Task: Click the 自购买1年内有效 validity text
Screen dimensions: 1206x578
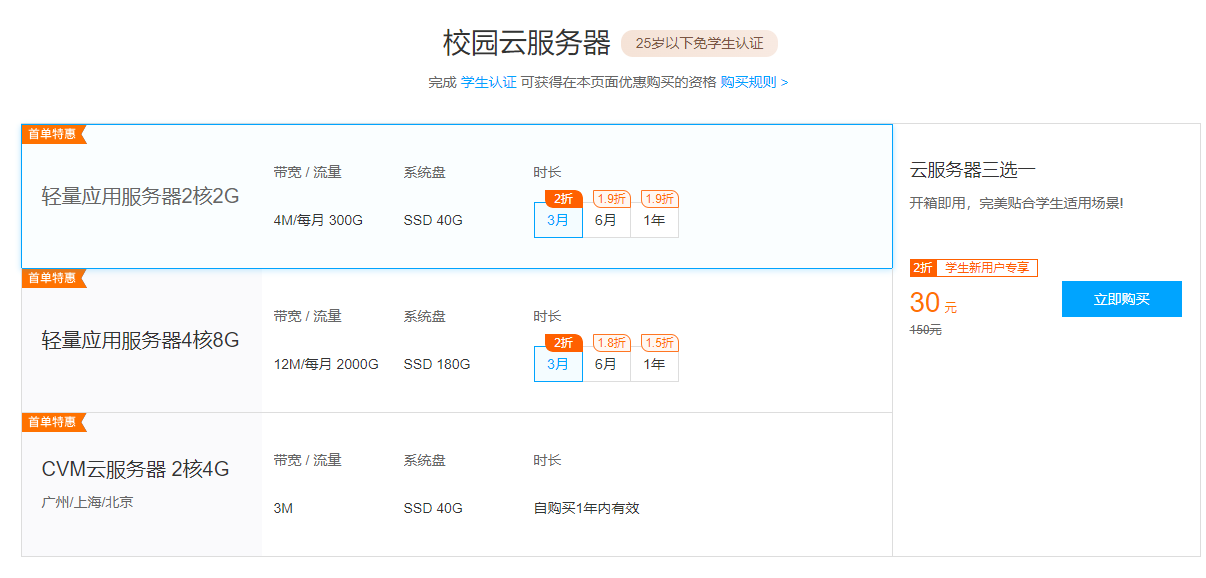Action: 586,508
